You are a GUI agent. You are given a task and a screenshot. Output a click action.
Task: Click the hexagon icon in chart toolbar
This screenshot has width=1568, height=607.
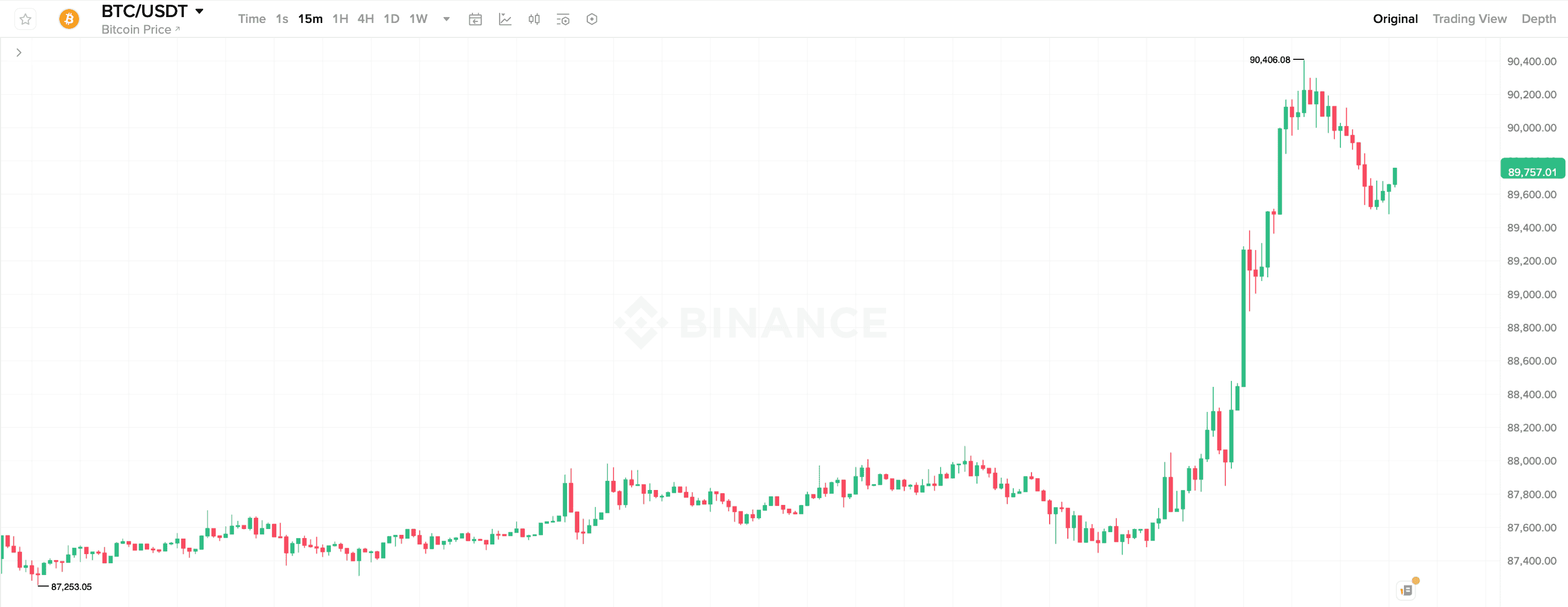pyautogui.click(x=592, y=19)
